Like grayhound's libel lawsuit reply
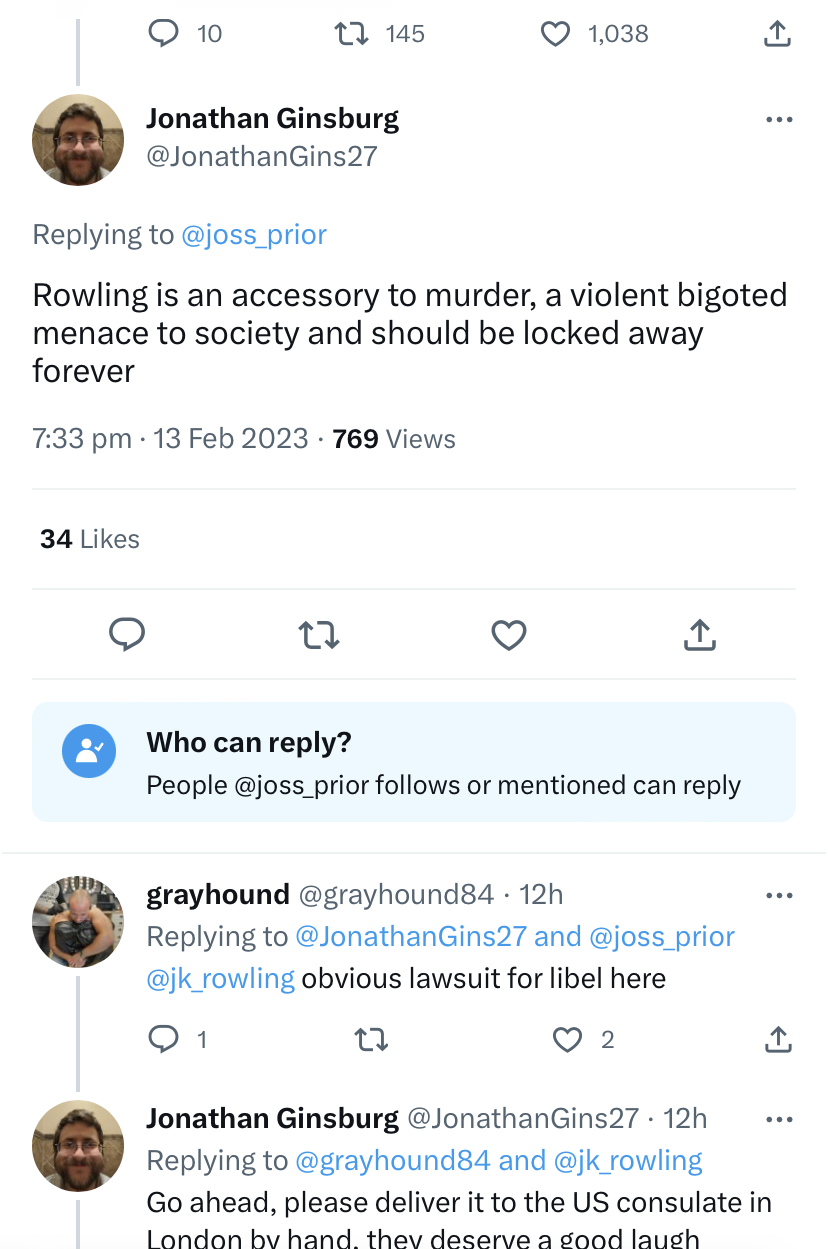 568,1040
